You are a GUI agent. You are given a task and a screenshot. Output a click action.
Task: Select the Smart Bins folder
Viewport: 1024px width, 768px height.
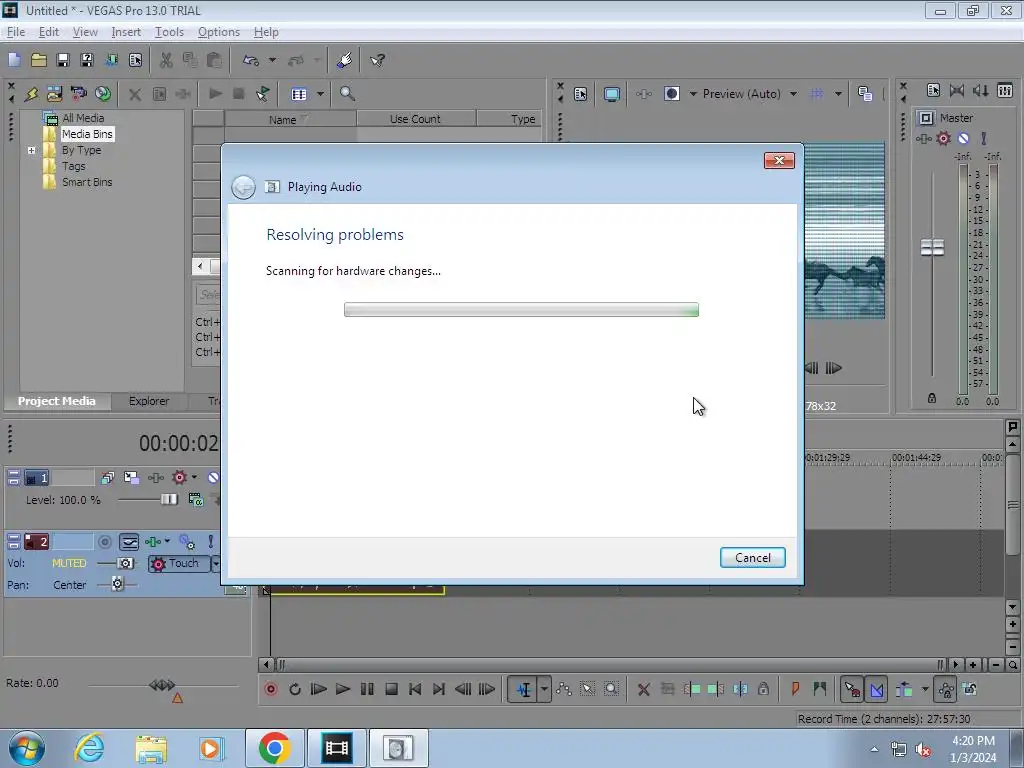(x=87, y=182)
